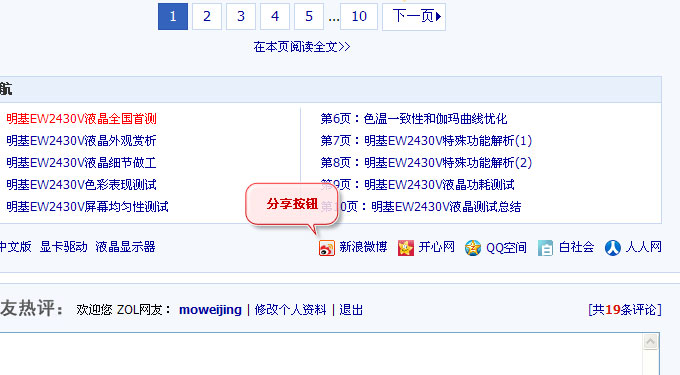Click the Baishehui document icon
Image resolution: width=680 pixels, height=375 pixels.
point(545,248)
